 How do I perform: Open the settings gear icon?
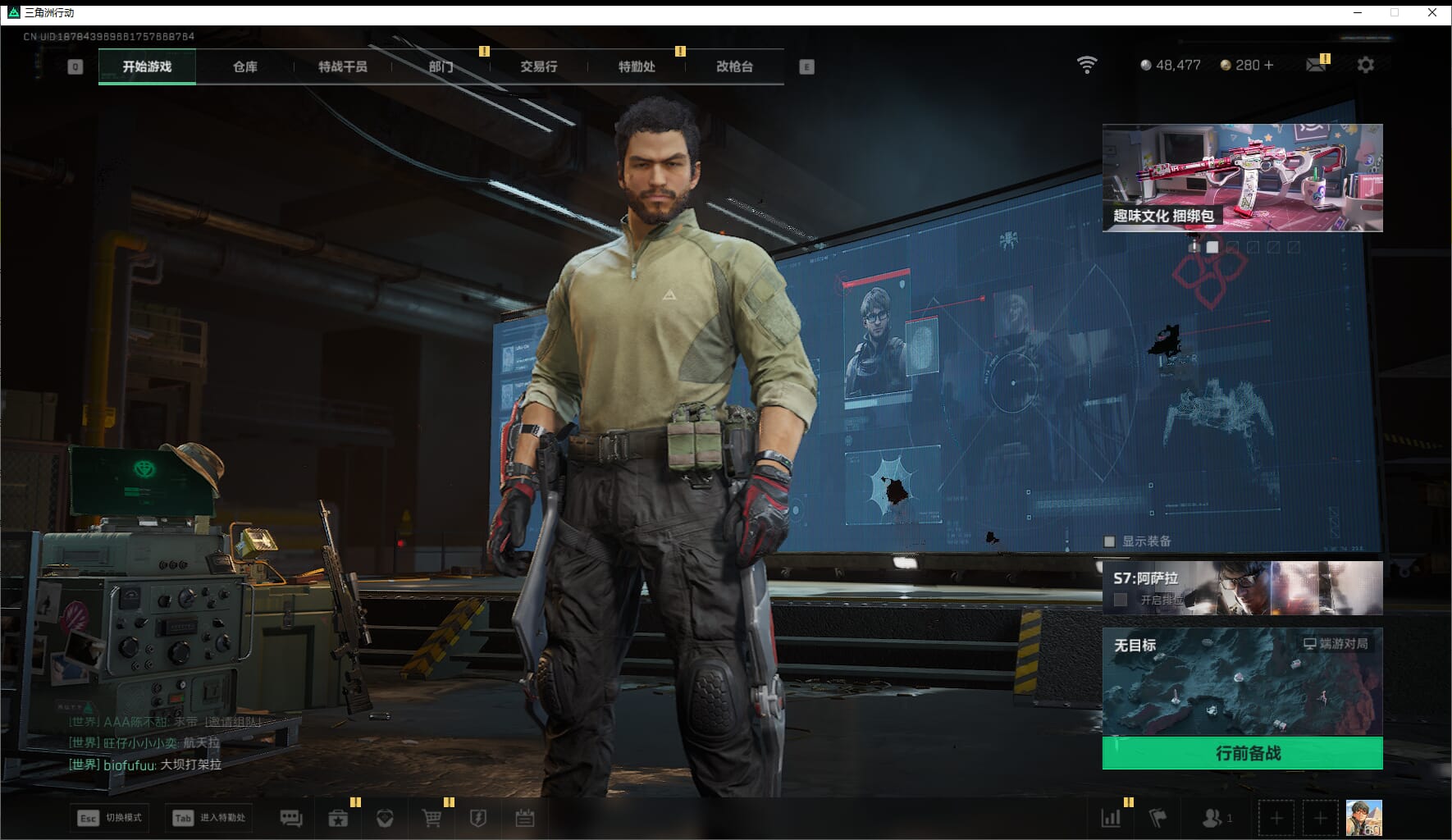point(1365,65)
